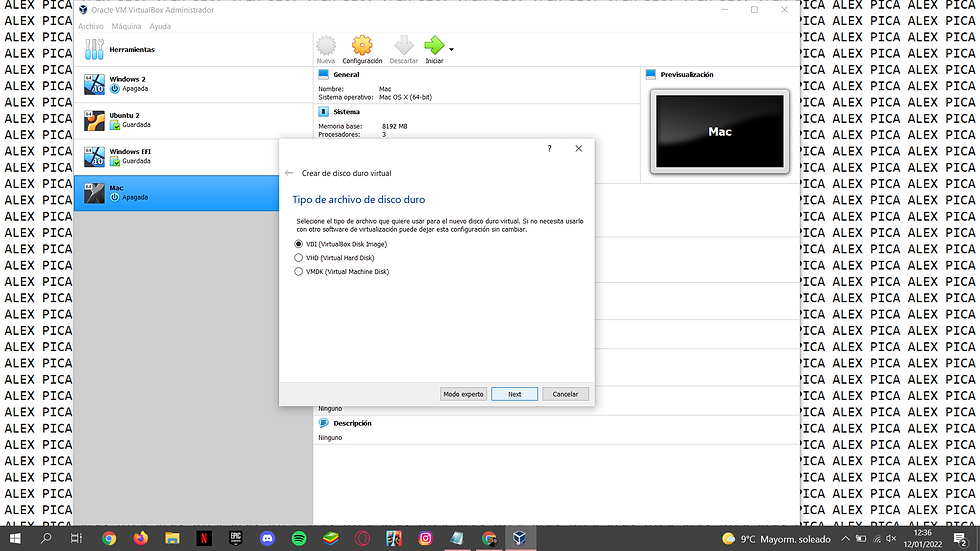This screenshot has height=551, width=980.
Task: Click the muted volume tray icon
Action: 891,539
